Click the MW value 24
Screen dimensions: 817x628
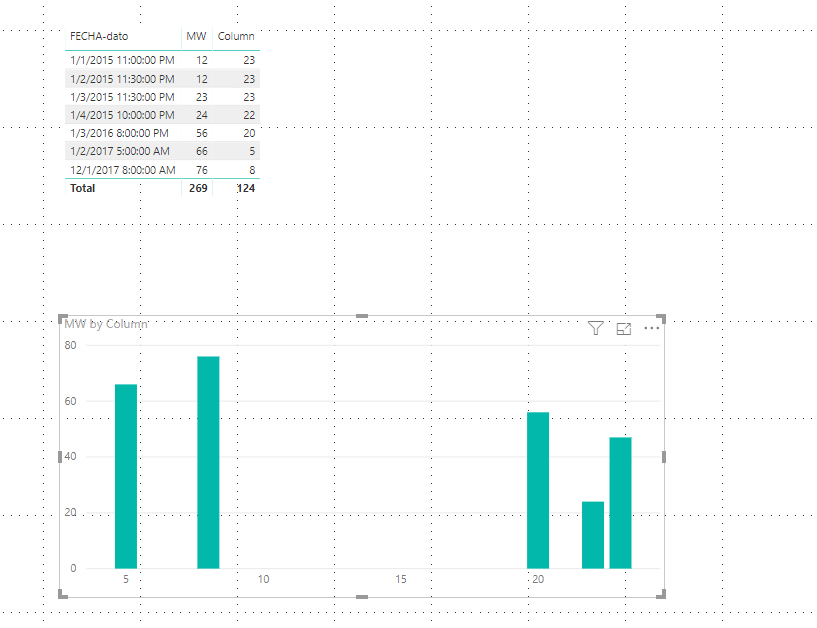click(202, 115)
